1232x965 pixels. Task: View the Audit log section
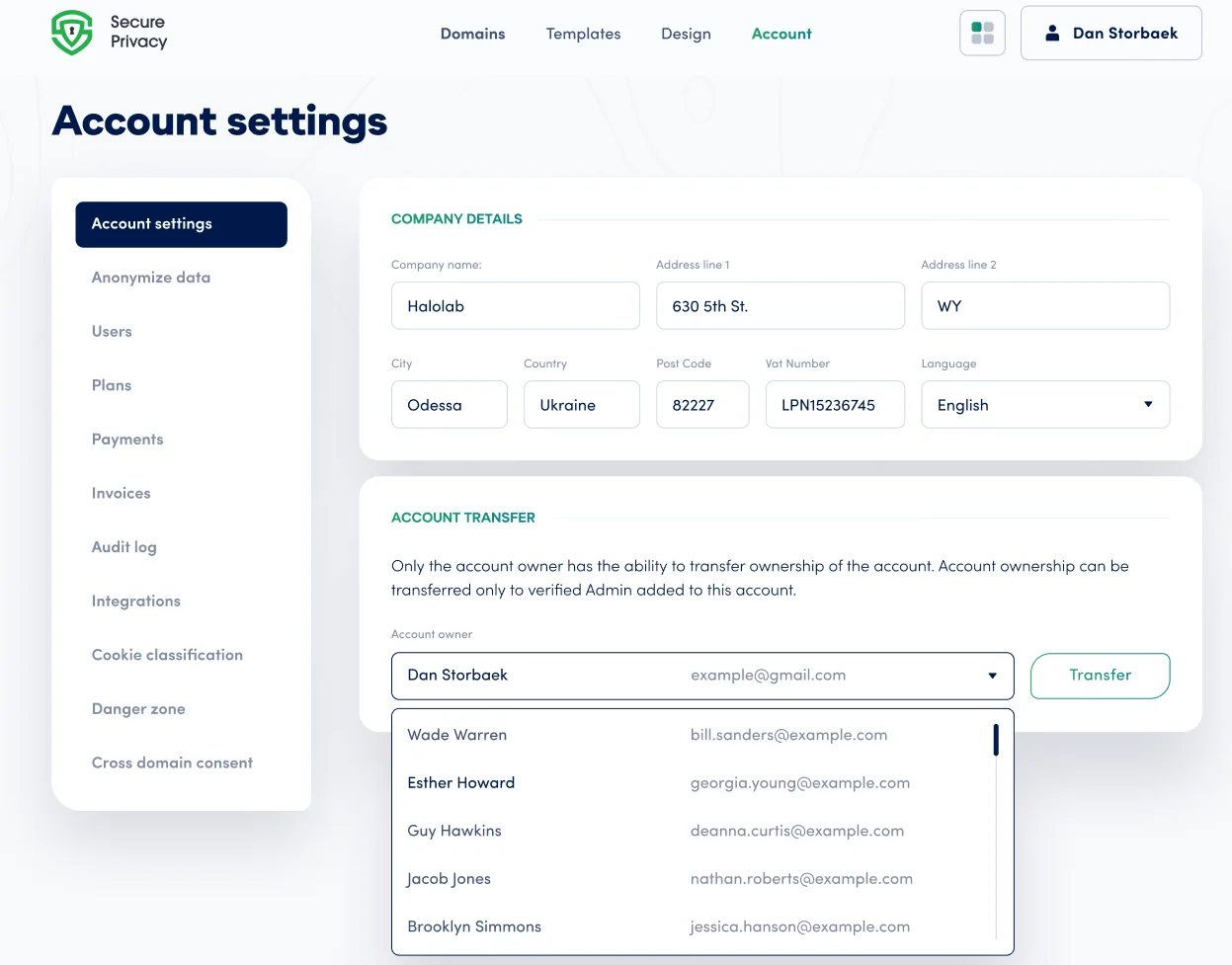pyautogui.click(x=123, y=546)
